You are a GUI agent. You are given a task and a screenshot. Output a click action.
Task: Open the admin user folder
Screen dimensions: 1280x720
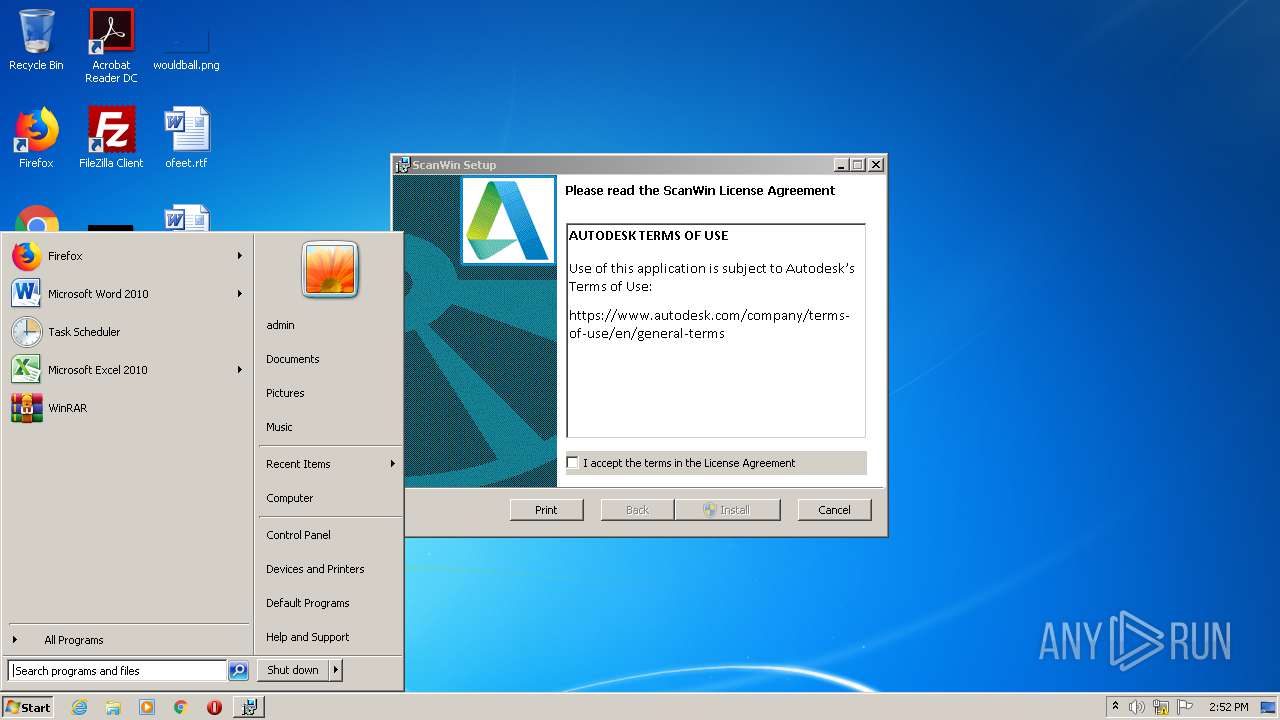coord(280,325)
